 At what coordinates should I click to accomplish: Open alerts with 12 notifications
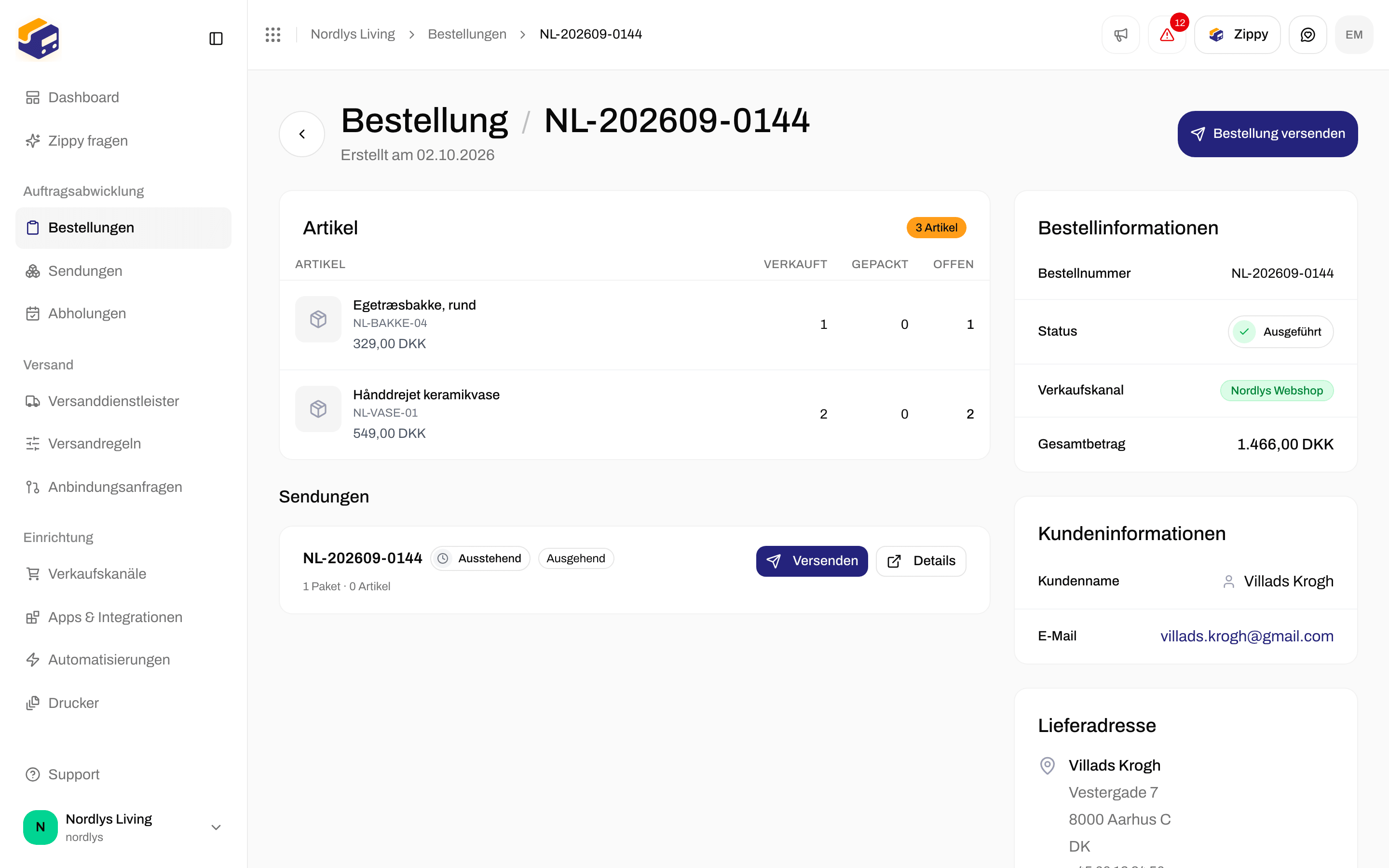[x=1167, y=34]
